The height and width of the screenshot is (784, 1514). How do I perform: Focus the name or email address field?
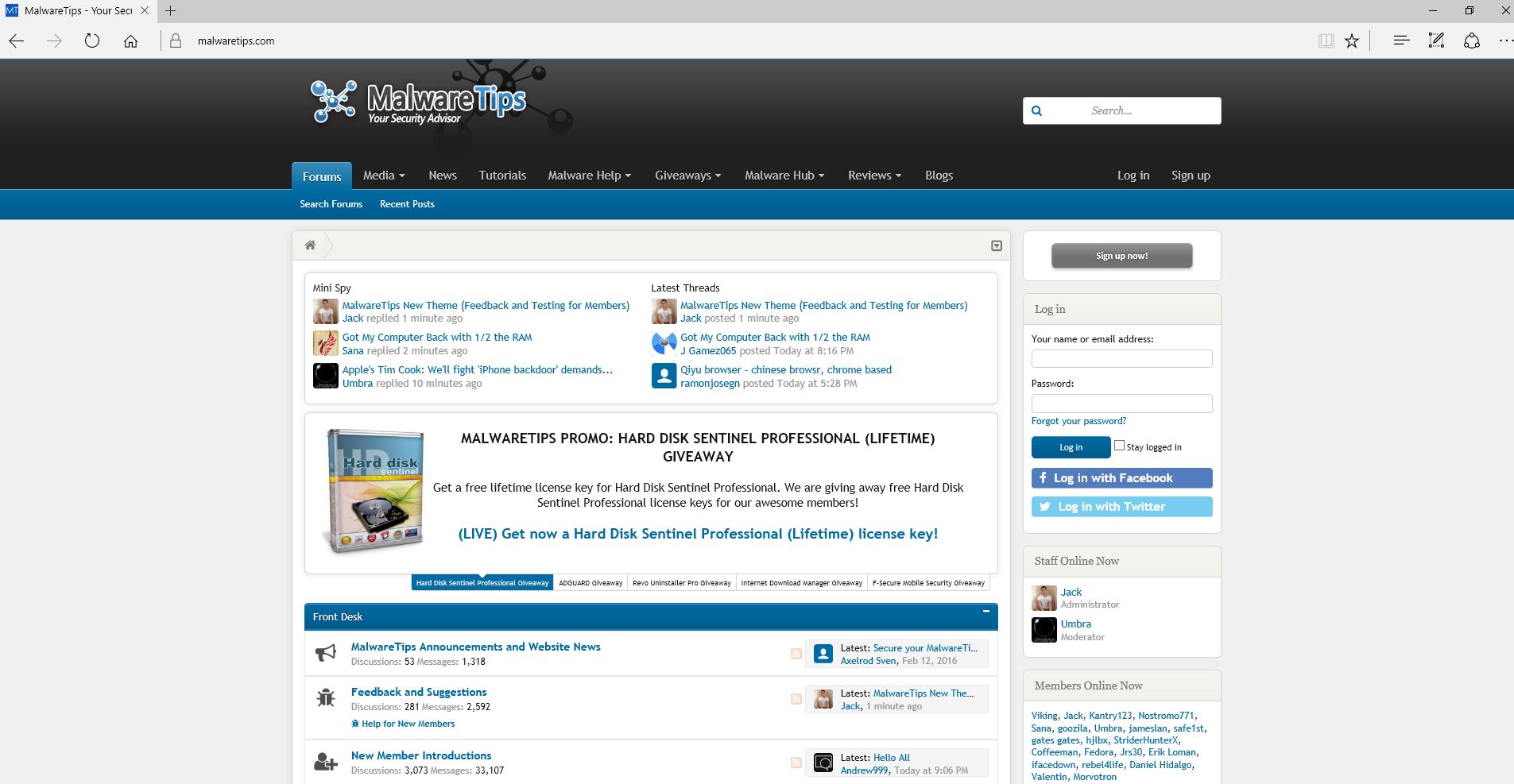coord(1121,359)
